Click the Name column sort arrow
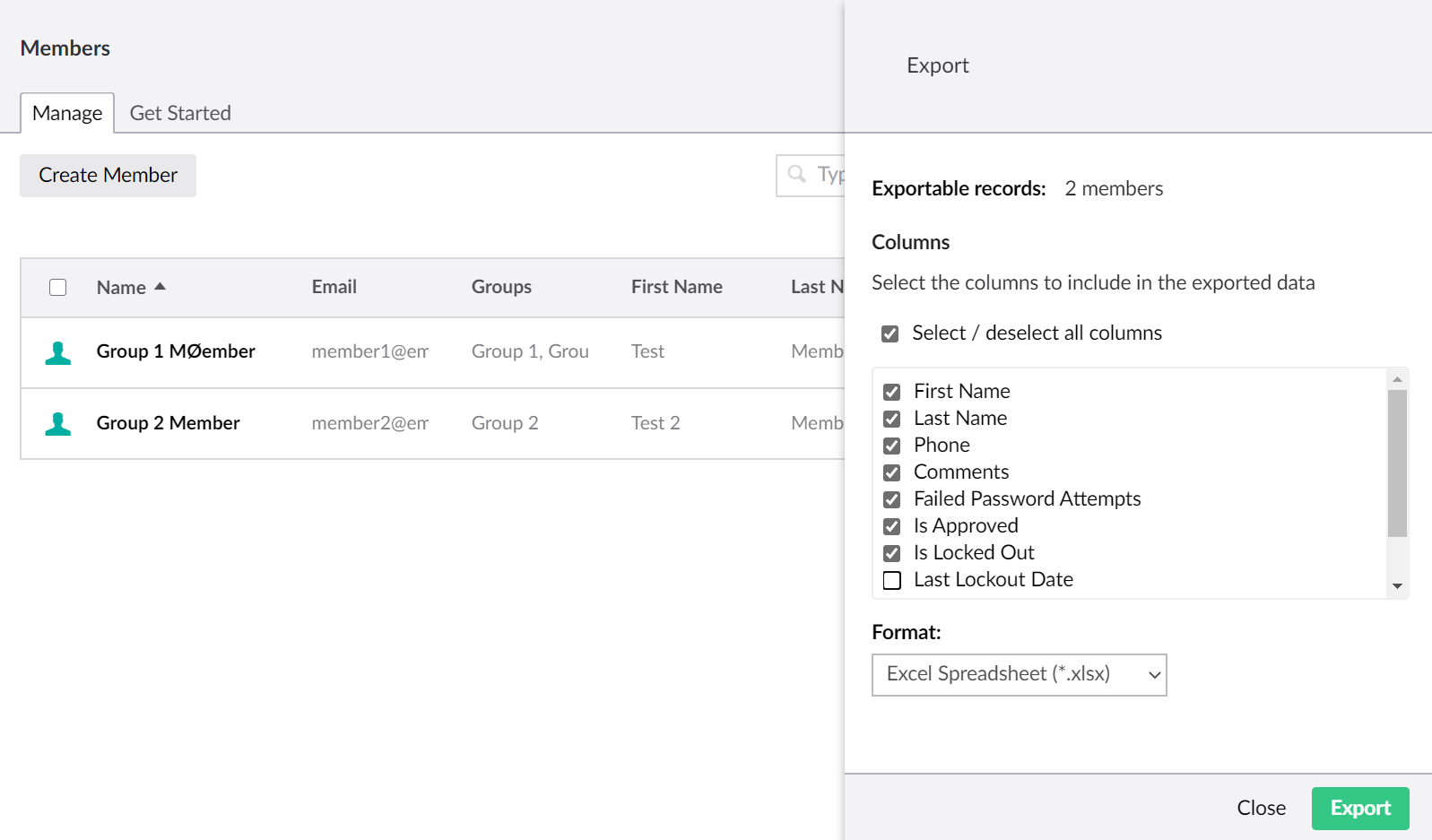The image size is (1432, 840). pyautogui.click(x=161, y=287)
